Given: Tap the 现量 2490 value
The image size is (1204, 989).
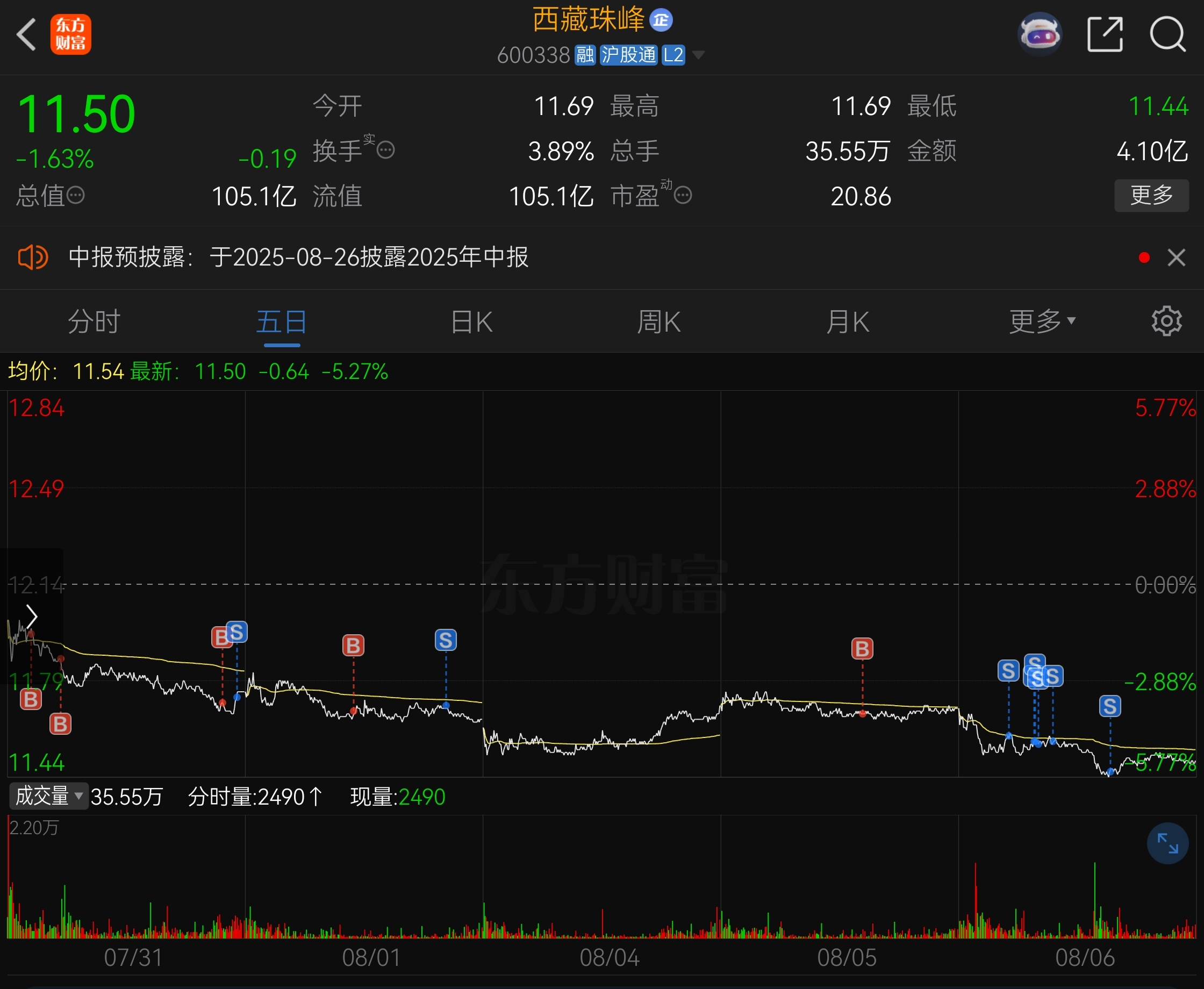Looking at the screenshot, I should [x=422, y=797].
